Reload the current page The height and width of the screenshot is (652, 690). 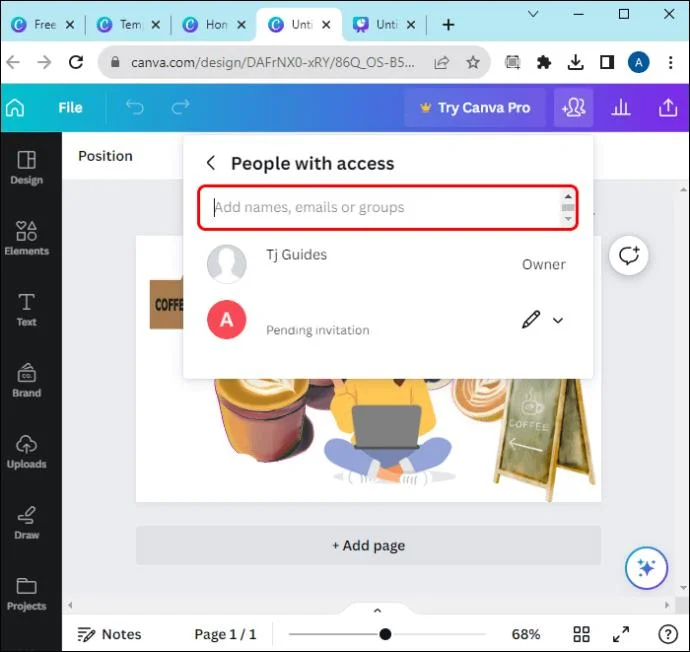76,62
